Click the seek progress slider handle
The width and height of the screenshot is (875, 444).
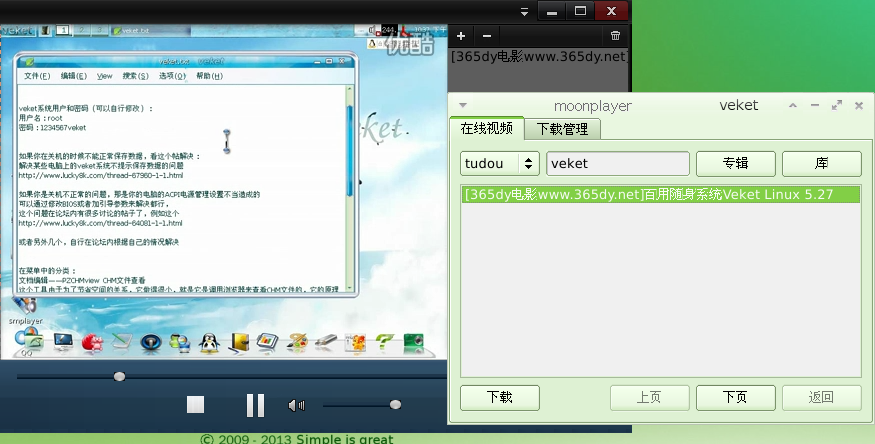[x=119, y=377]
